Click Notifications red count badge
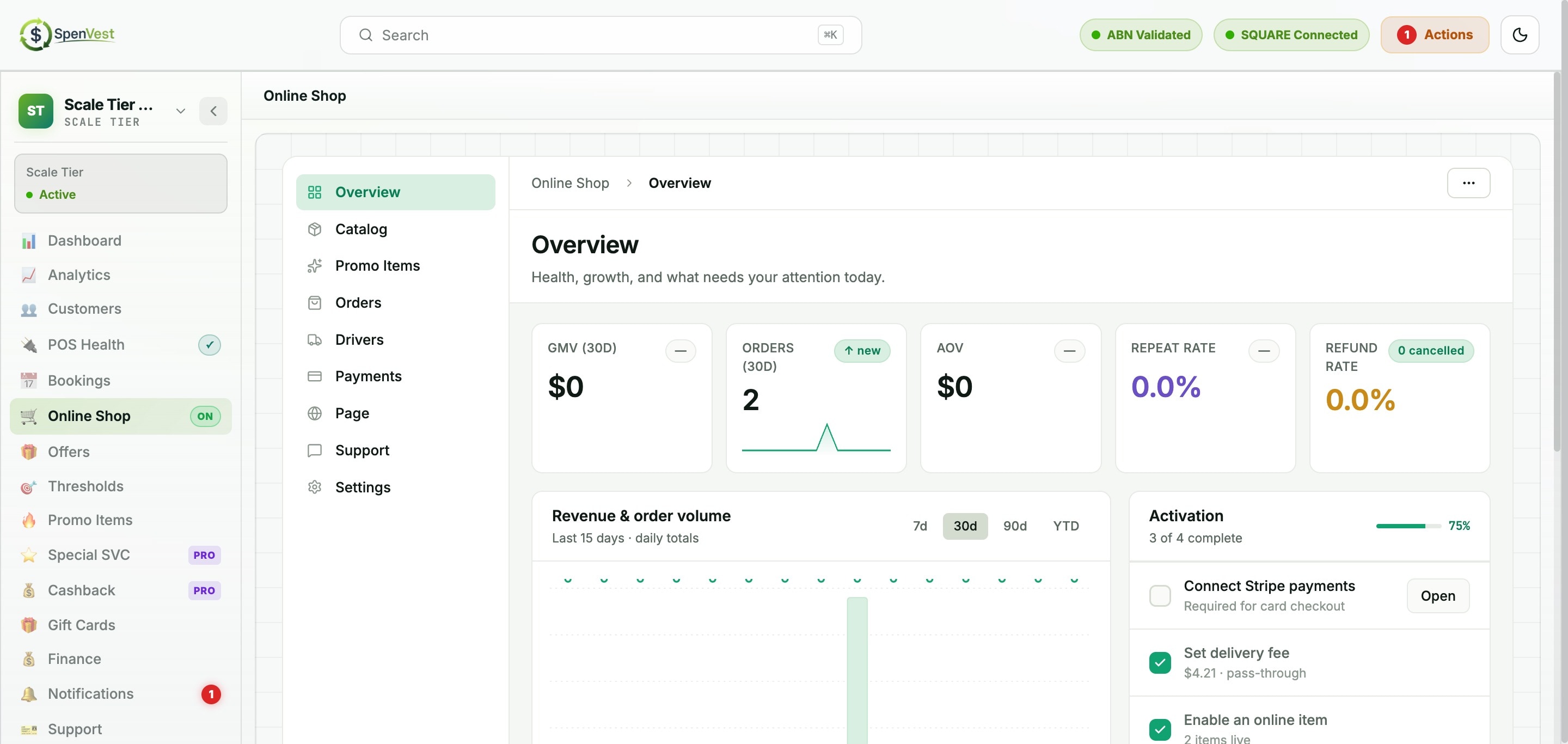1568x744 pixels. 211,694
